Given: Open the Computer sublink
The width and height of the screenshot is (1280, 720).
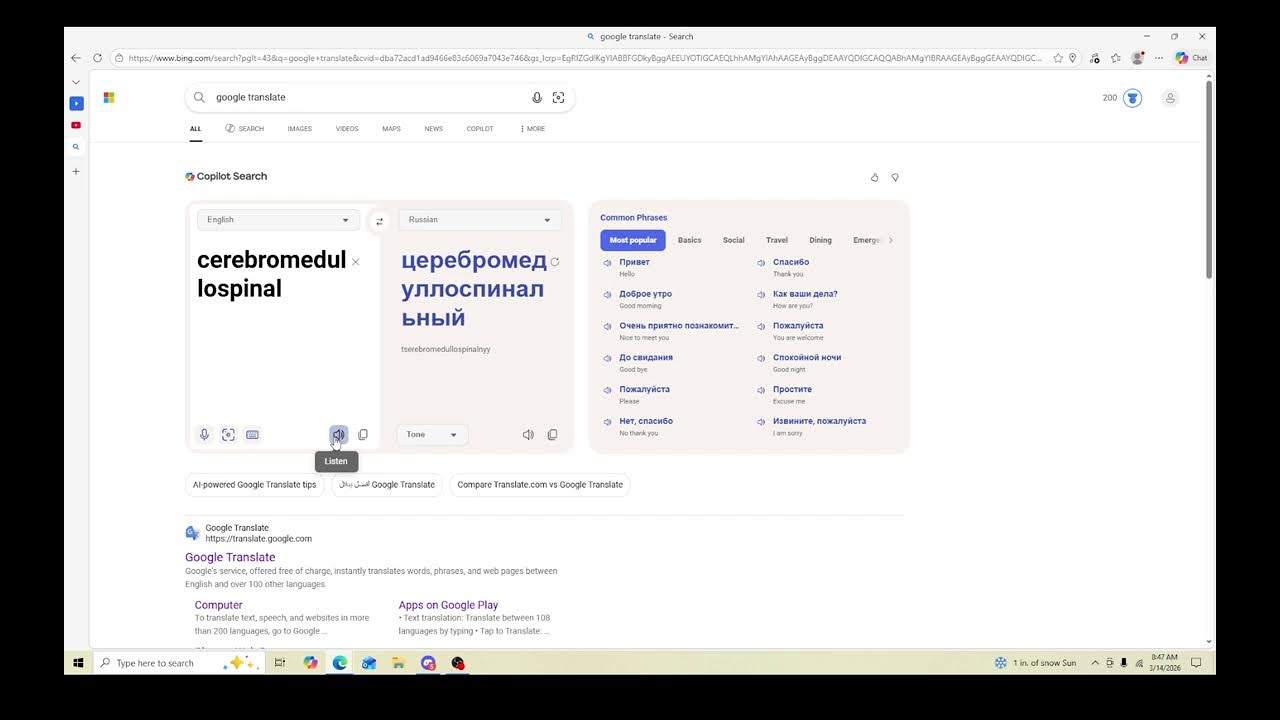Looking at the screenshot, I should (x=219, y=605).
